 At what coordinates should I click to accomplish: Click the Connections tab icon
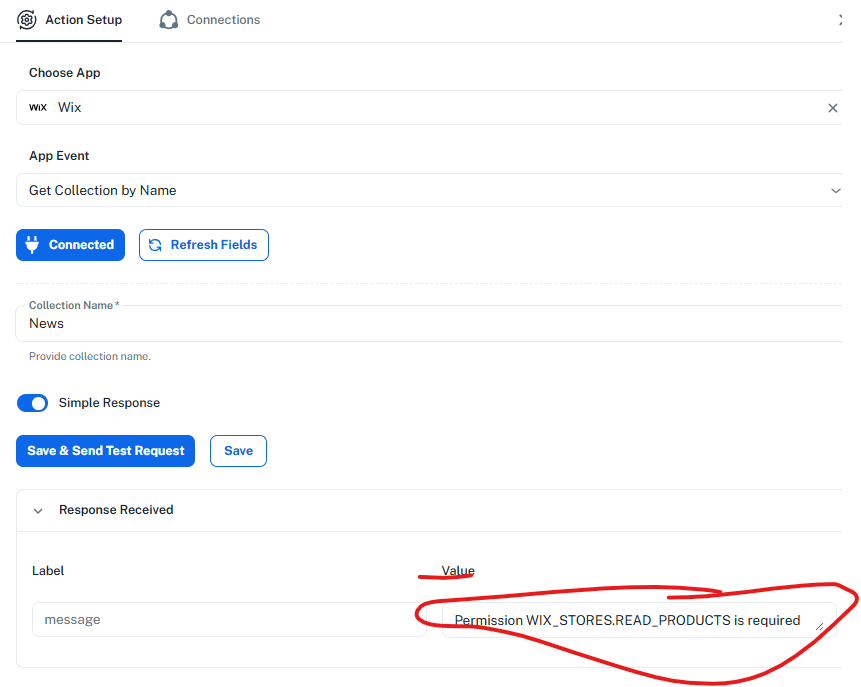click(169, 20)
